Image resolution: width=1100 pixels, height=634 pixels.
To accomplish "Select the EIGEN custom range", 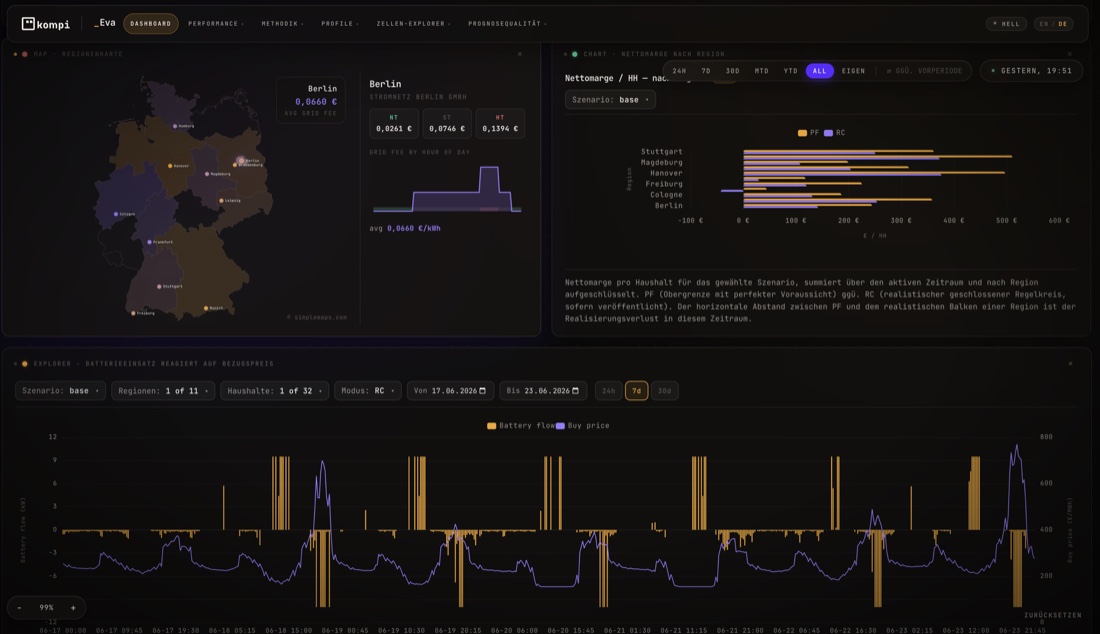I will 853,71.
